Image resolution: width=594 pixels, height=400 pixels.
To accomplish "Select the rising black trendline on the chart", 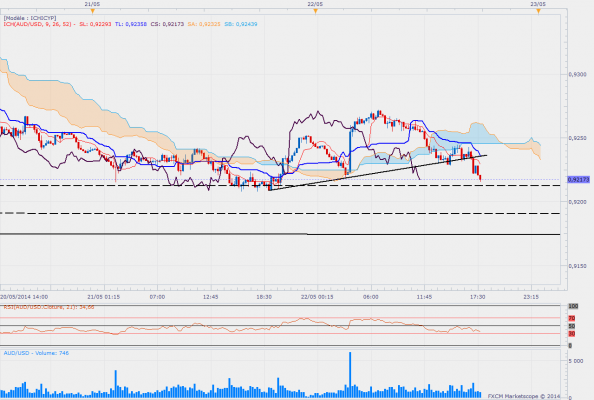I will [x=377, y=173].
